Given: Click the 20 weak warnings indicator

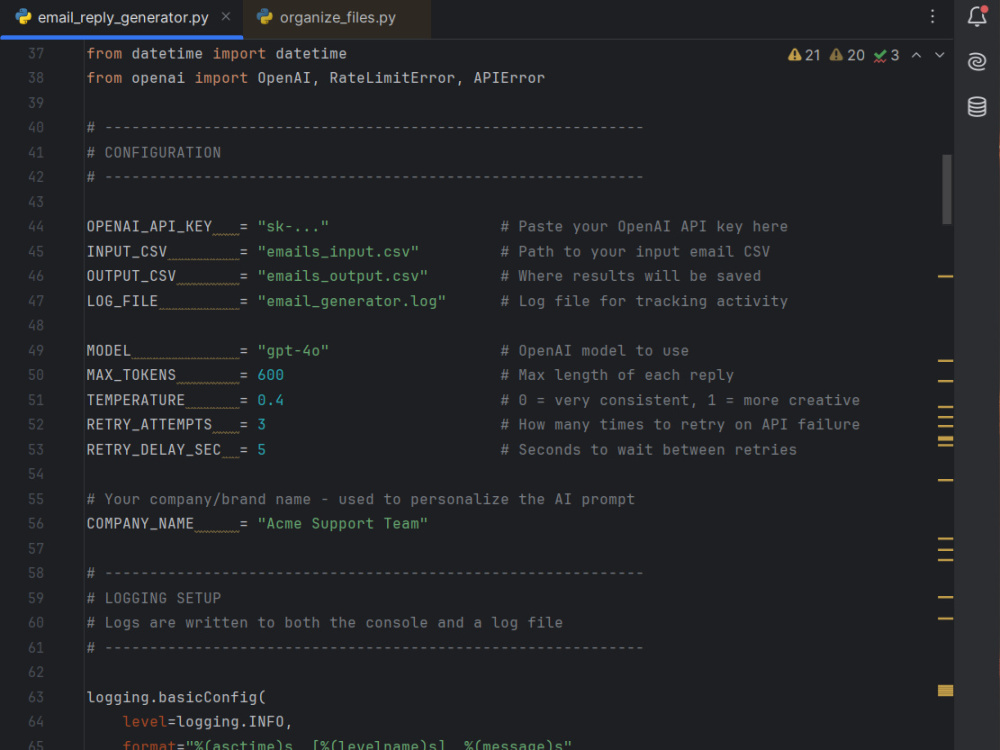Looking at the screenshot, I should pyautogui.click(x=847, y=55).
